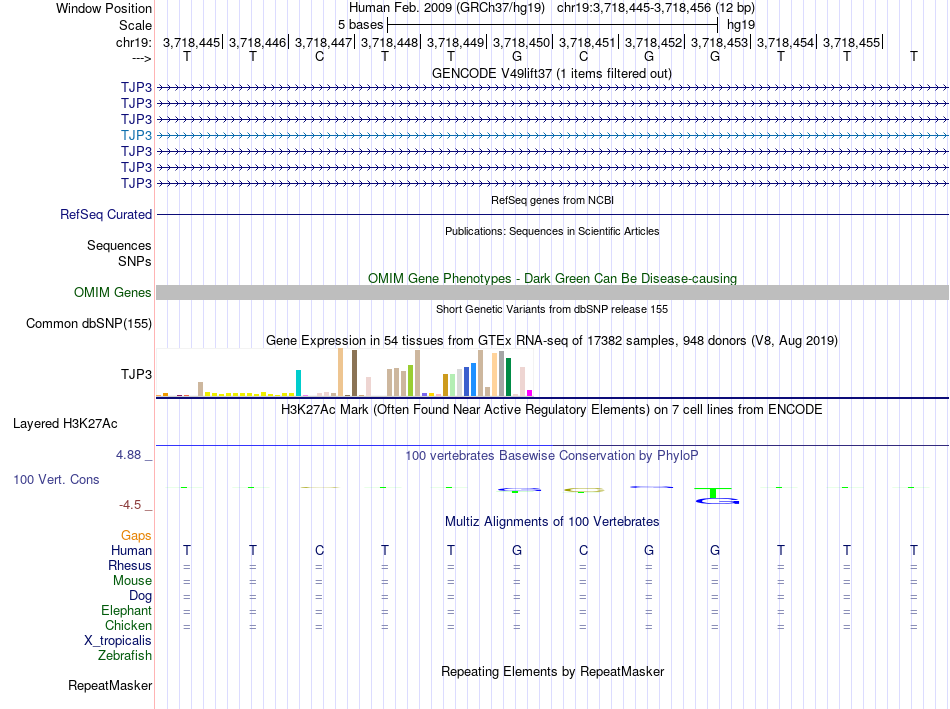Click the Scale label
950x709 pixels.
coord(135,25)
